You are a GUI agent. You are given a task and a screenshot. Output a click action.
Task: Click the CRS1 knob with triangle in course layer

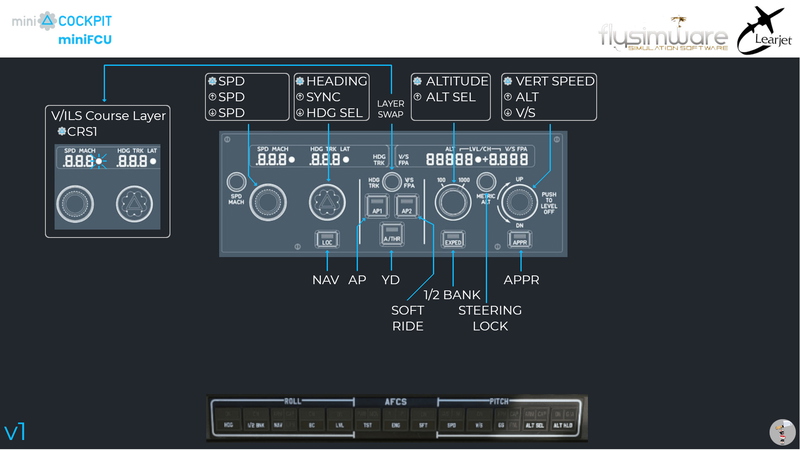click(x=133, y=203)
